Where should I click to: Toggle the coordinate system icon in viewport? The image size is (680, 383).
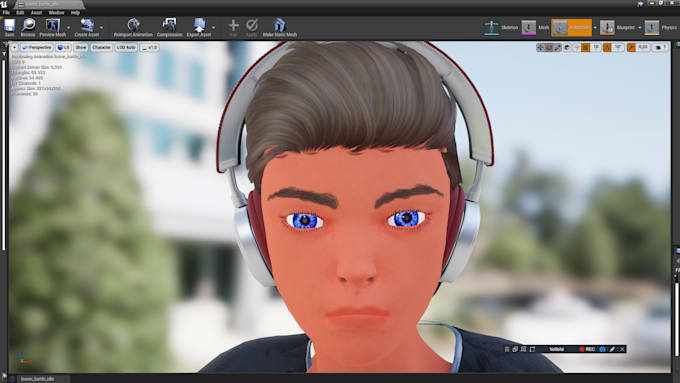point(567,47)
